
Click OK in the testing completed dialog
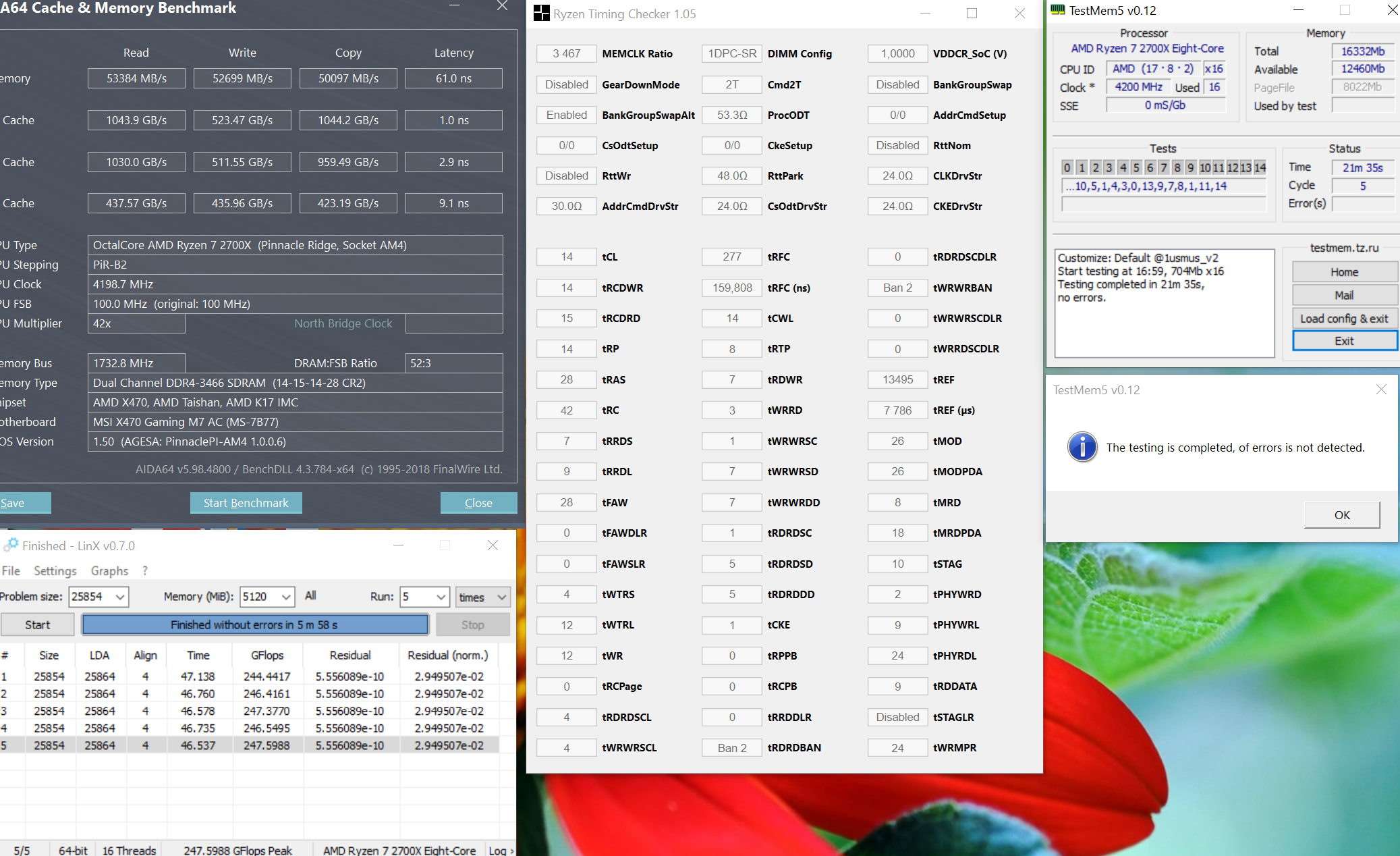pos(1341,515)
